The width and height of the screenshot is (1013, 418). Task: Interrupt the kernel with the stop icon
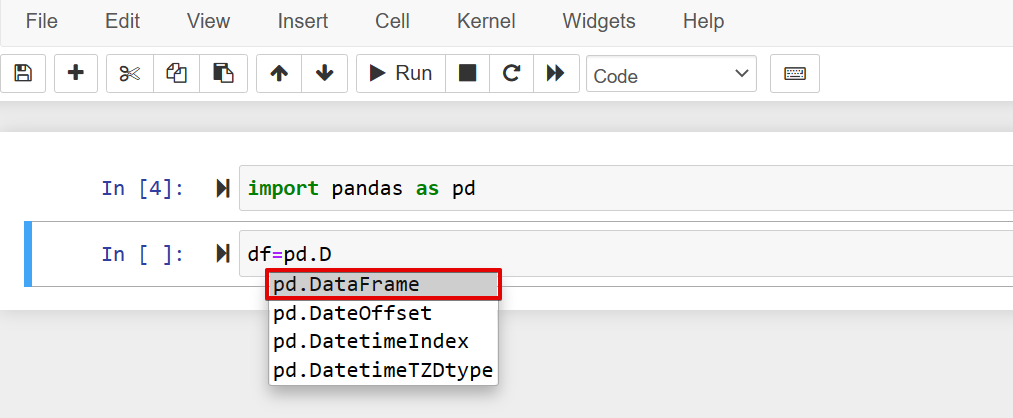(467, 74)
